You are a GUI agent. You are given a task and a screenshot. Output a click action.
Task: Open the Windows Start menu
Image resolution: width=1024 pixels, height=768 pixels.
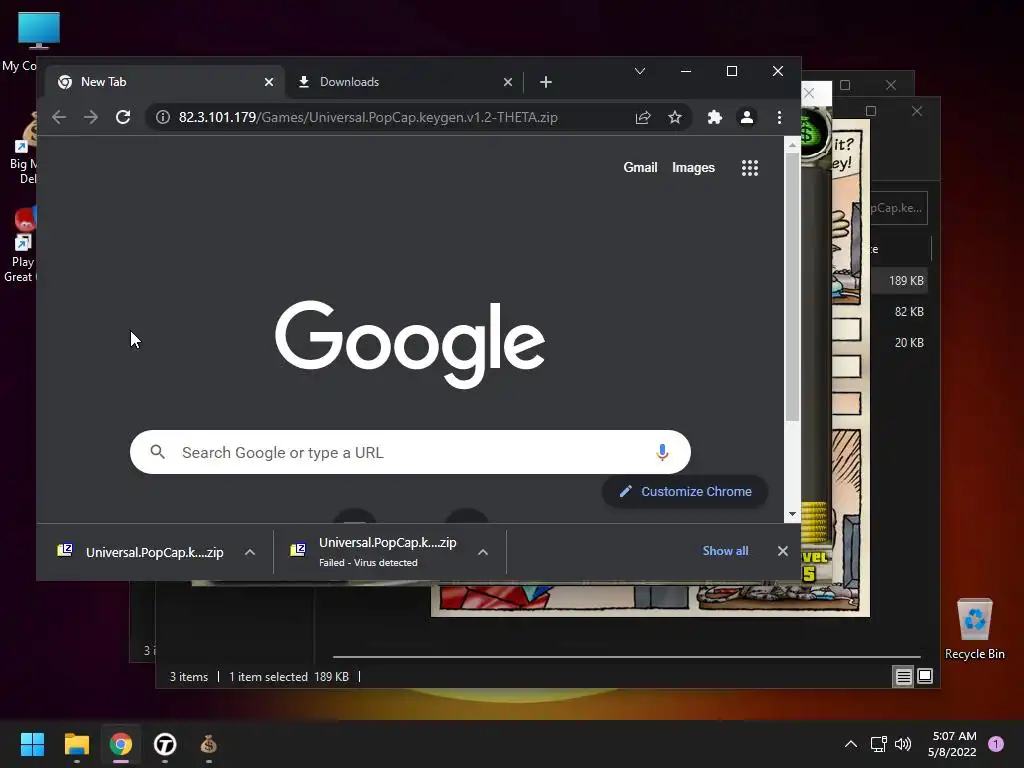(32, 744)
